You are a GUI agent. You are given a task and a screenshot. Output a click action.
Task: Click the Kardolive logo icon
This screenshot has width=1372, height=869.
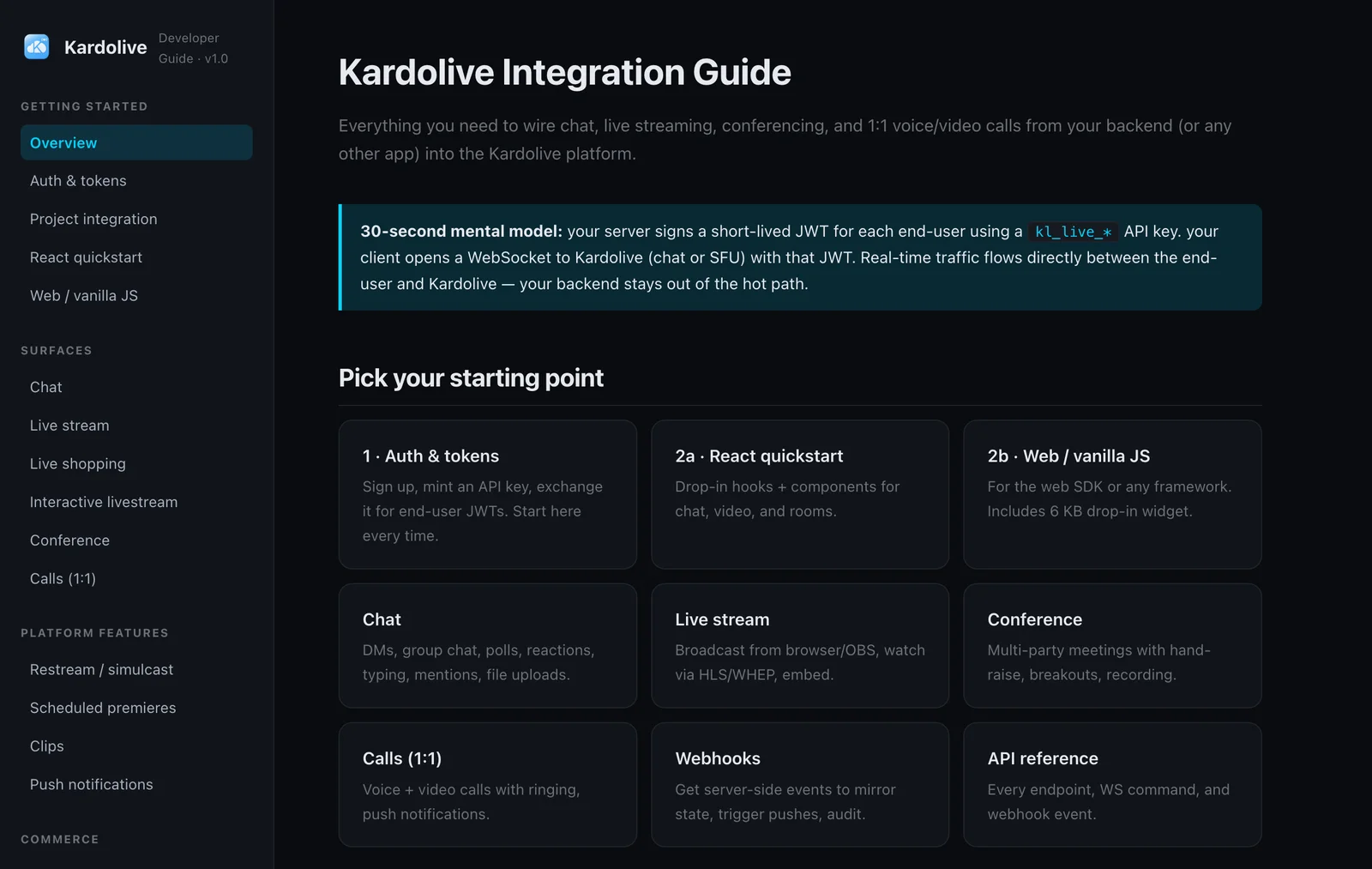37,46
